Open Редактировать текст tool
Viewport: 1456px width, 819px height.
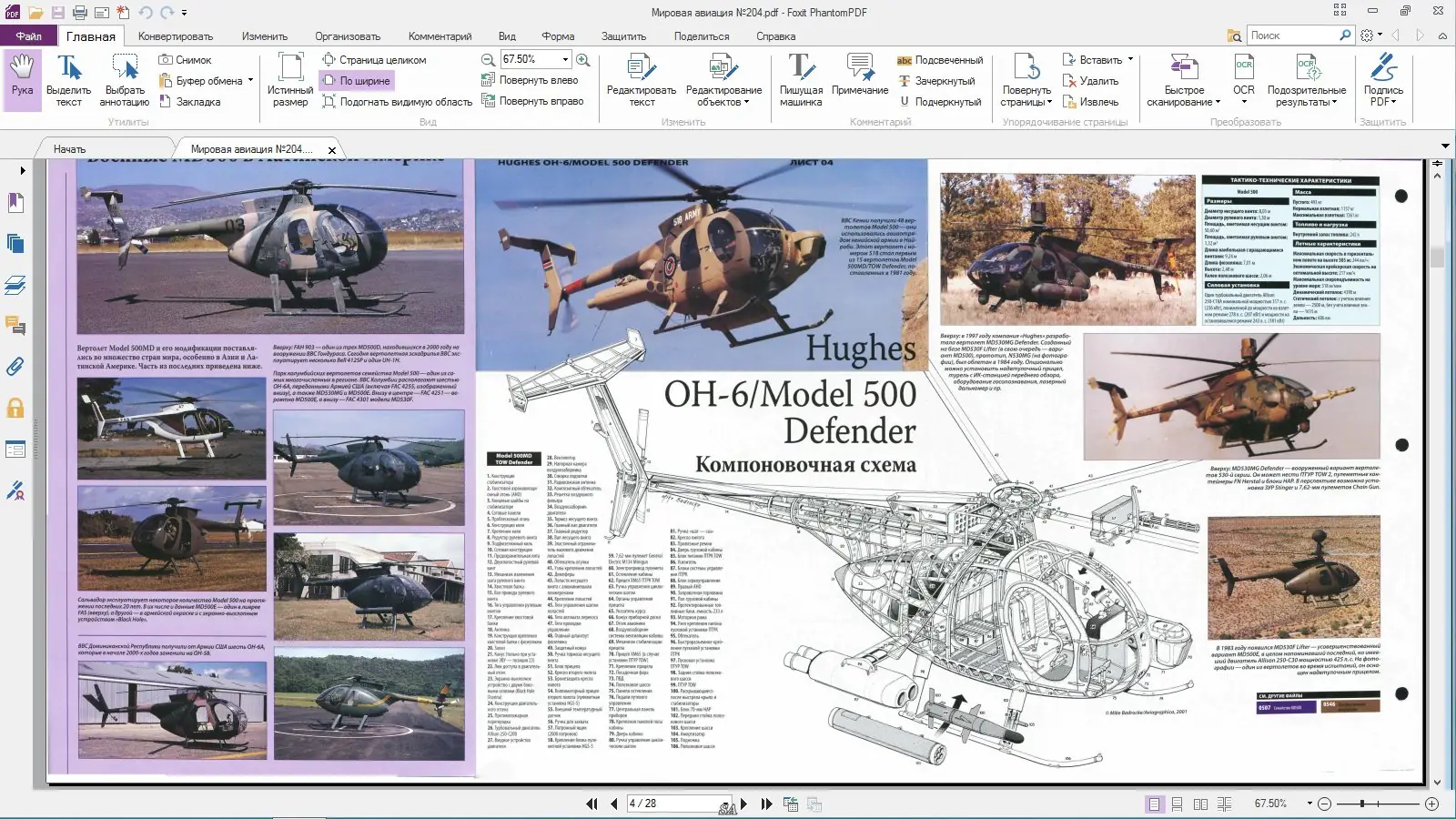click(x=642, y=80)
